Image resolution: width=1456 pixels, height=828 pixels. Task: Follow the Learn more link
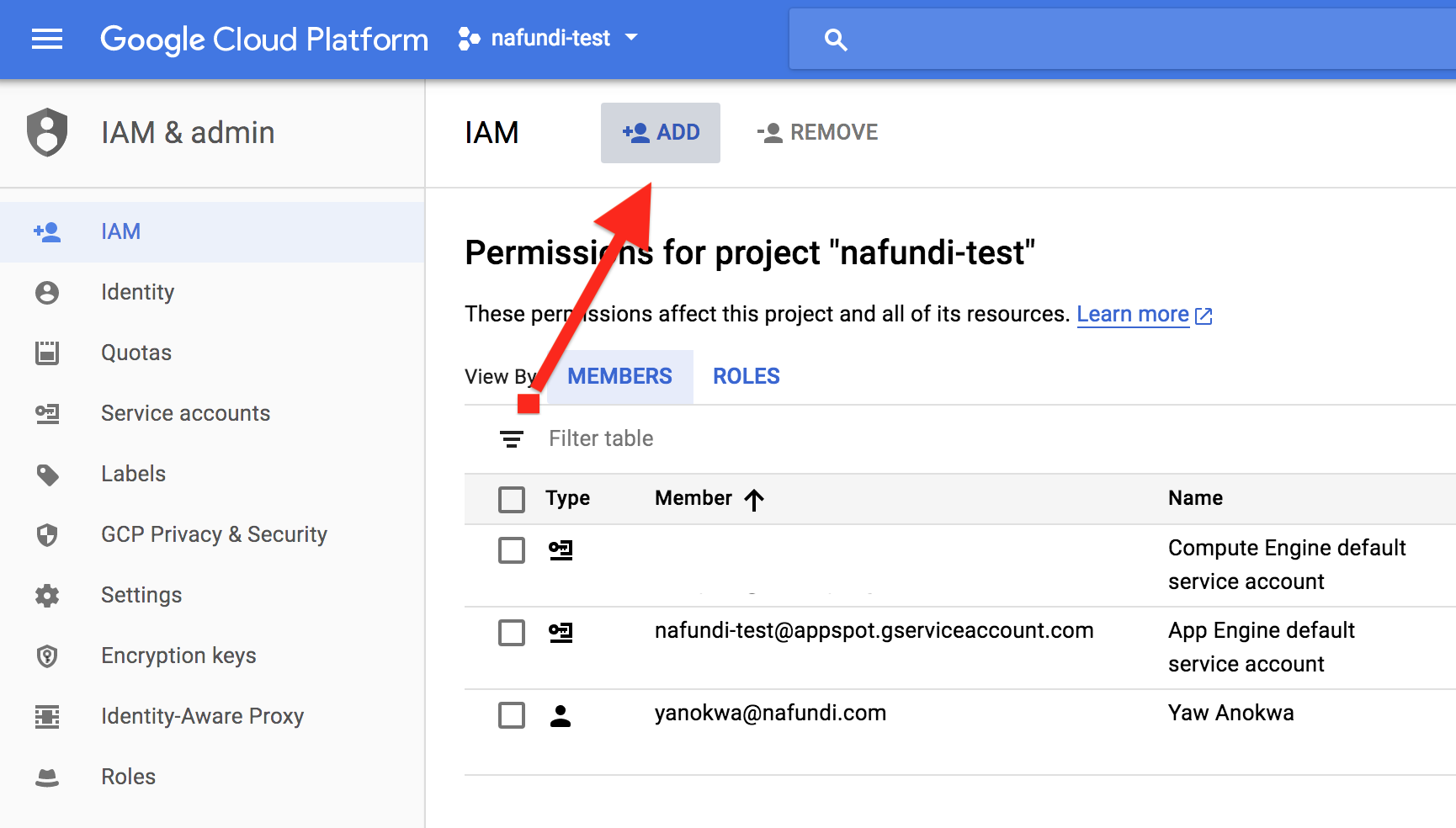[x=1133, y=314]
